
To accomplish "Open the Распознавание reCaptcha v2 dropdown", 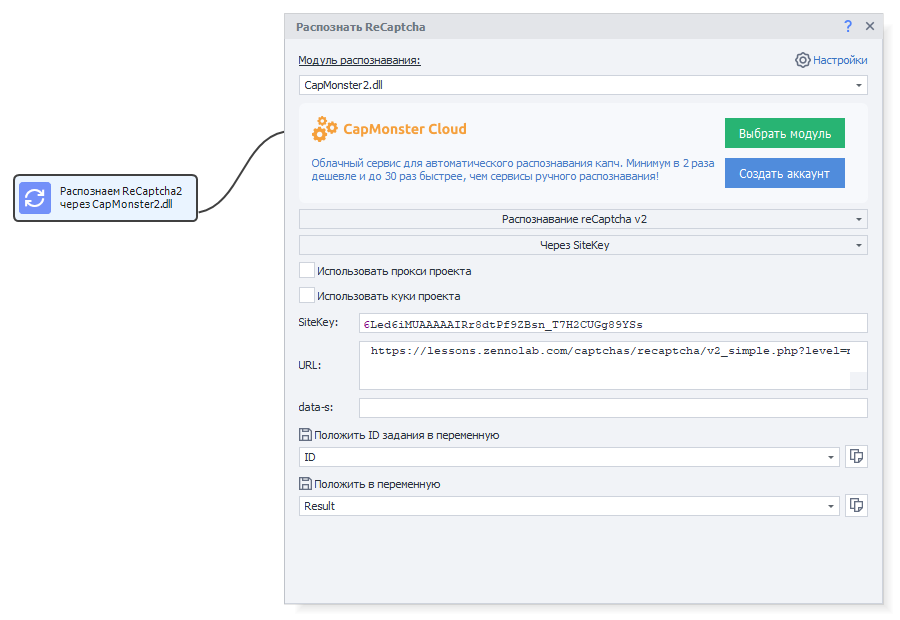I will [x=857, y=218].
